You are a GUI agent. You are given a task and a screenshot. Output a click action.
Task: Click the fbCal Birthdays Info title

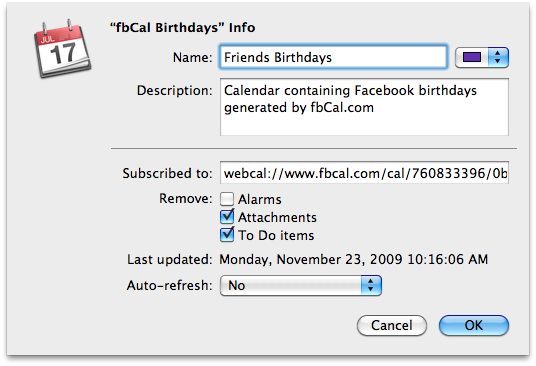click(x=183, y=27)
